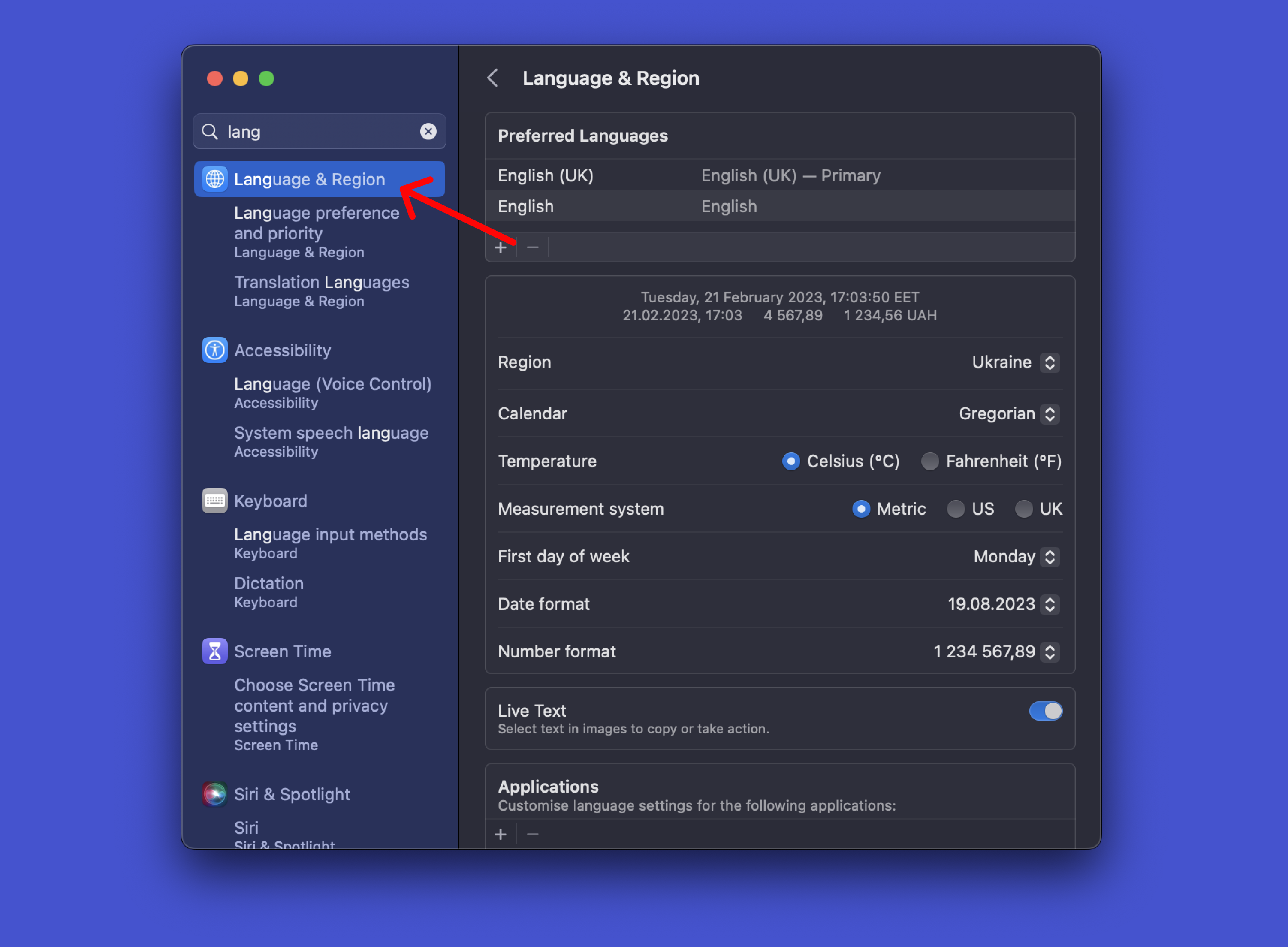Select Celsius temperature option
The width and height of the screenshot is (1288, 947).
(791, 461)
